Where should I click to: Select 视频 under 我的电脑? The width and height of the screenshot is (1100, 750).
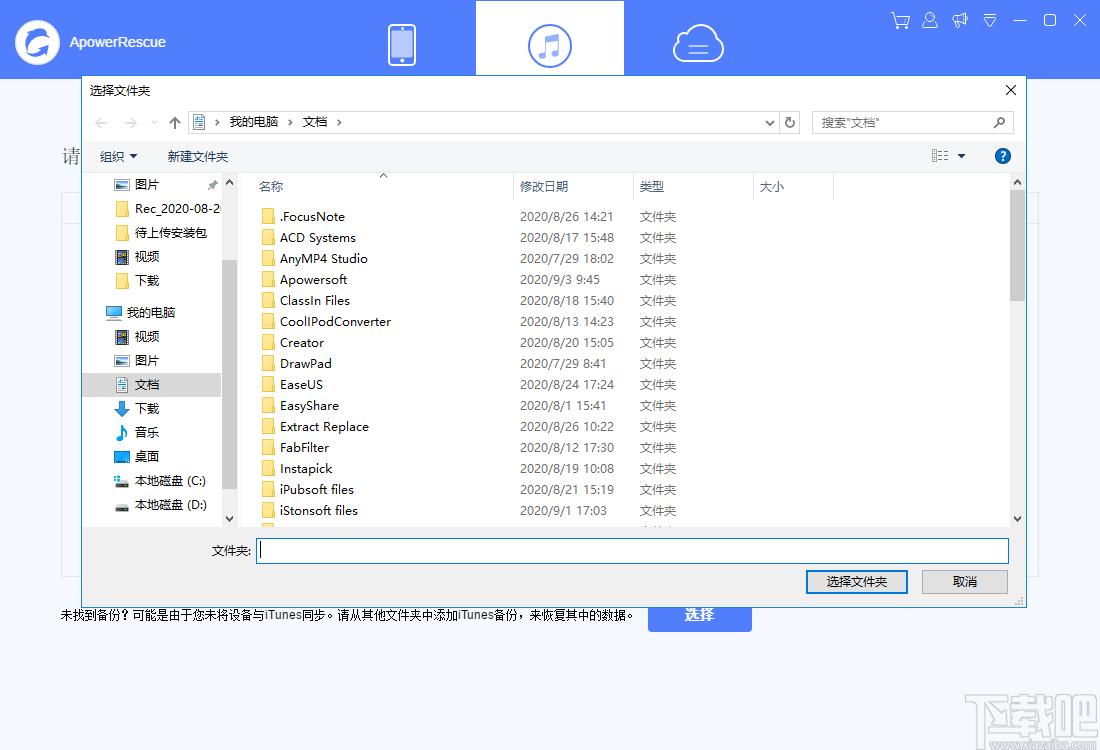137,336
